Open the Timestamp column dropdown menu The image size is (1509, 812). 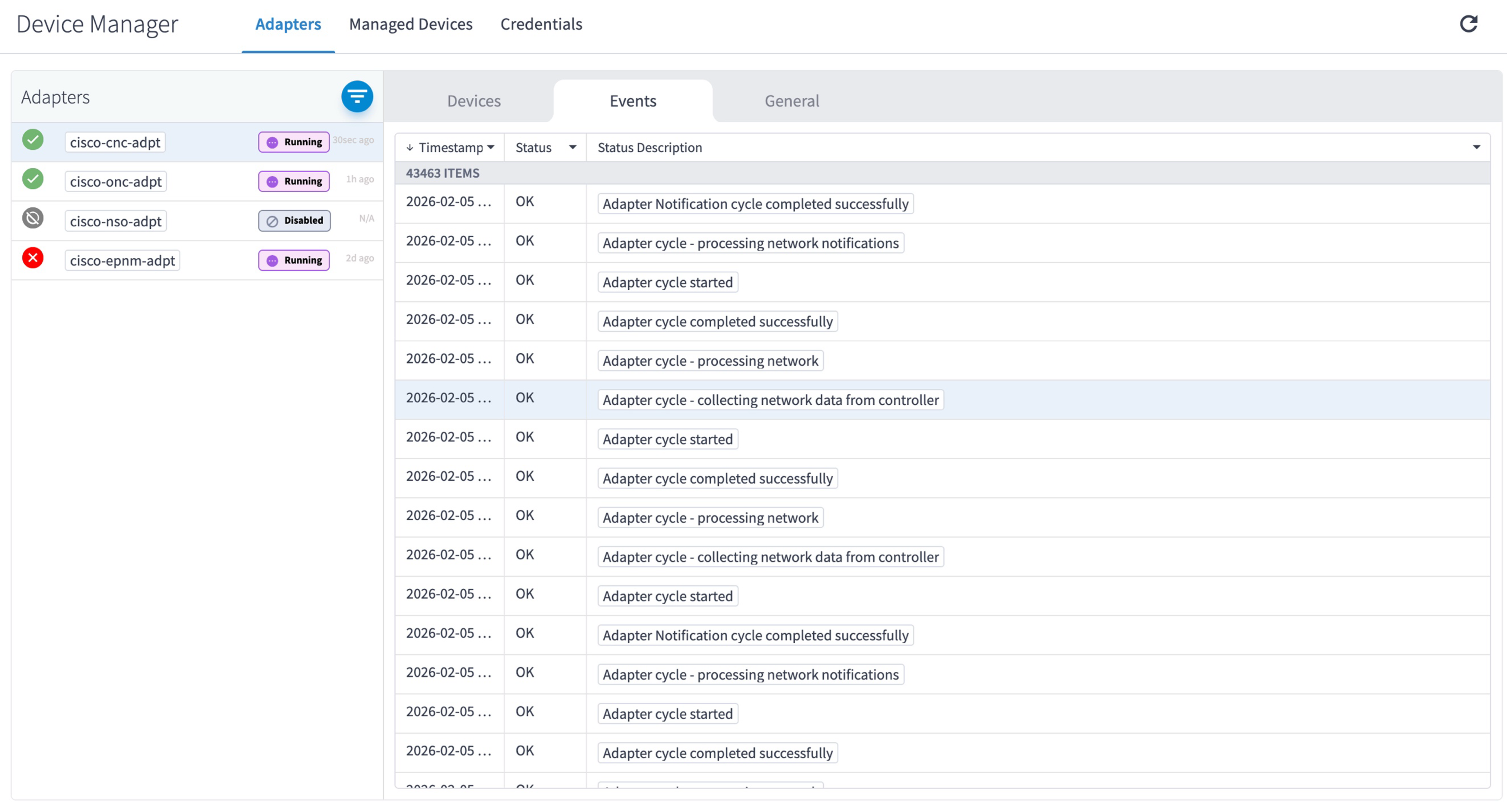pyautogui.click(x=491, y=148)
